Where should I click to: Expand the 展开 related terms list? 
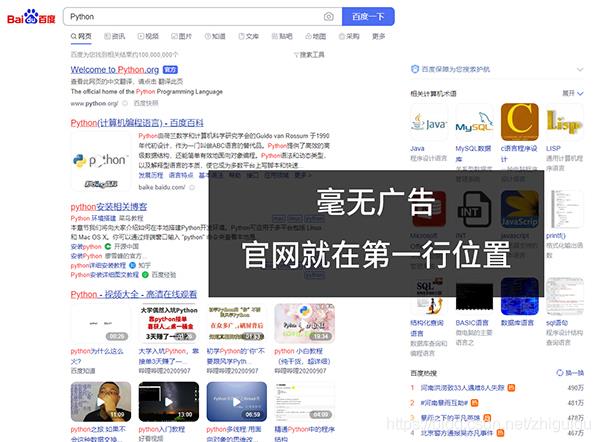[571, 93]
